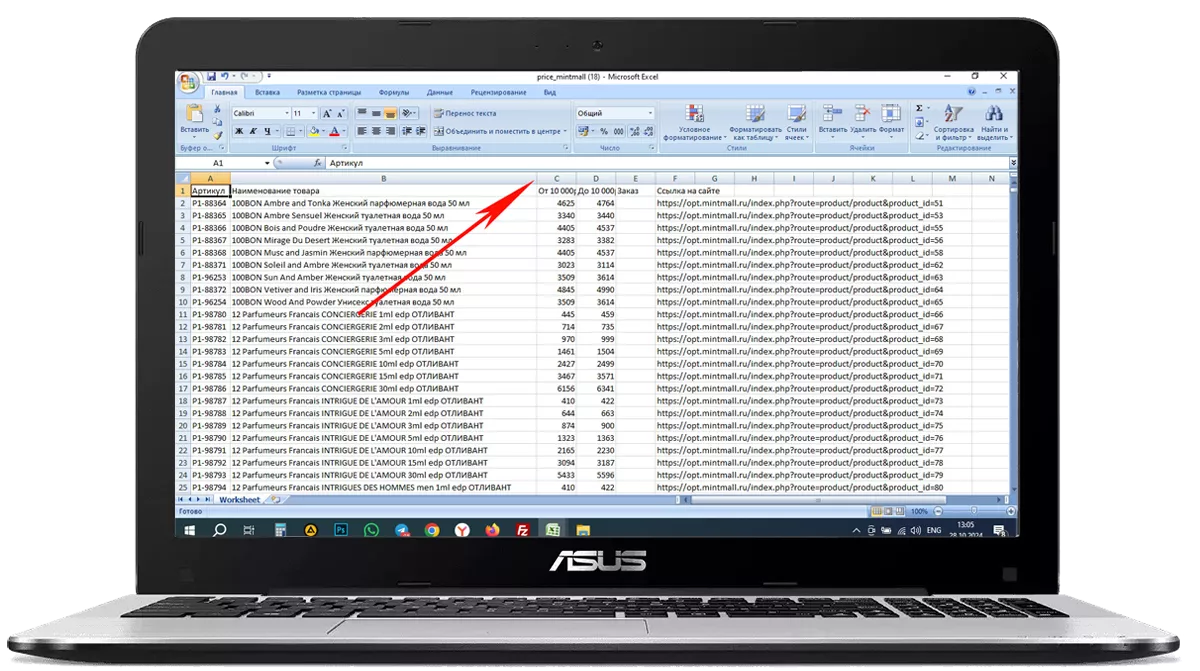Switch to the Данные ribbon tab
1200x671 pixels.
pos(440,92)
